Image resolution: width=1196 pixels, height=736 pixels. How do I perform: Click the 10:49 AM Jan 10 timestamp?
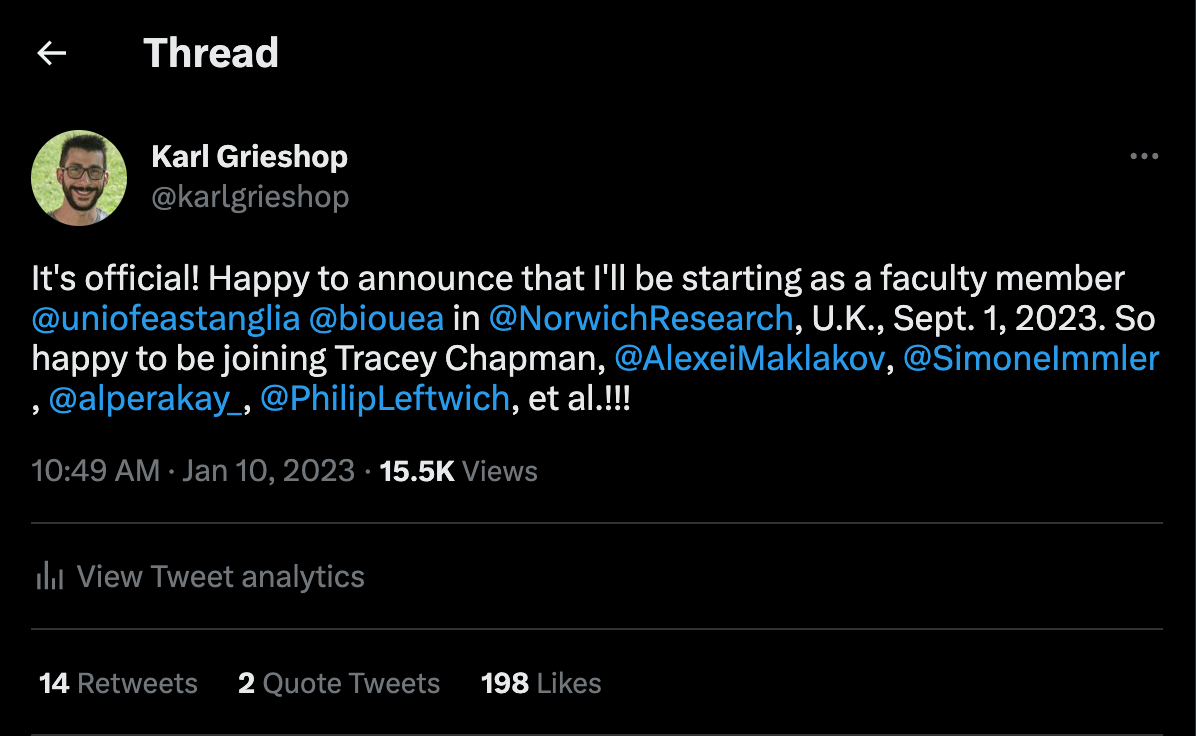pos(193,471)
